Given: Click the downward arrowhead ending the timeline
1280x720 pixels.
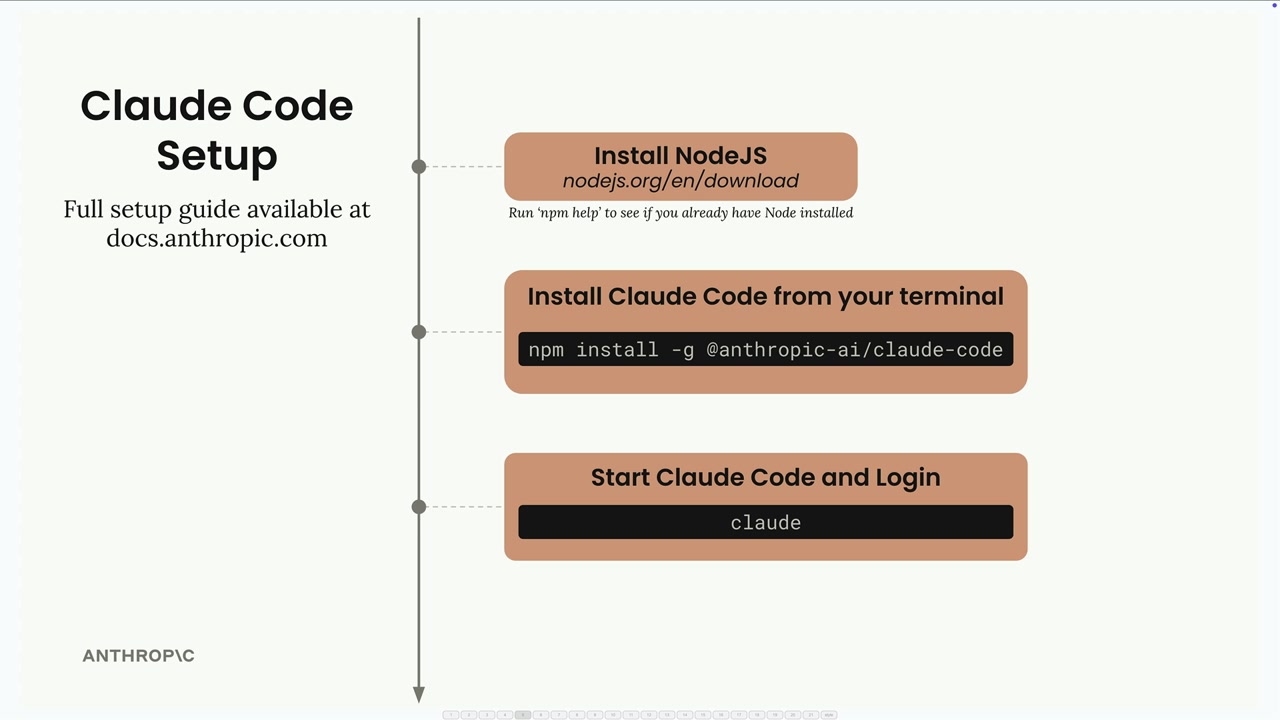Looking at the screenshot, I should tap(419, 694).
